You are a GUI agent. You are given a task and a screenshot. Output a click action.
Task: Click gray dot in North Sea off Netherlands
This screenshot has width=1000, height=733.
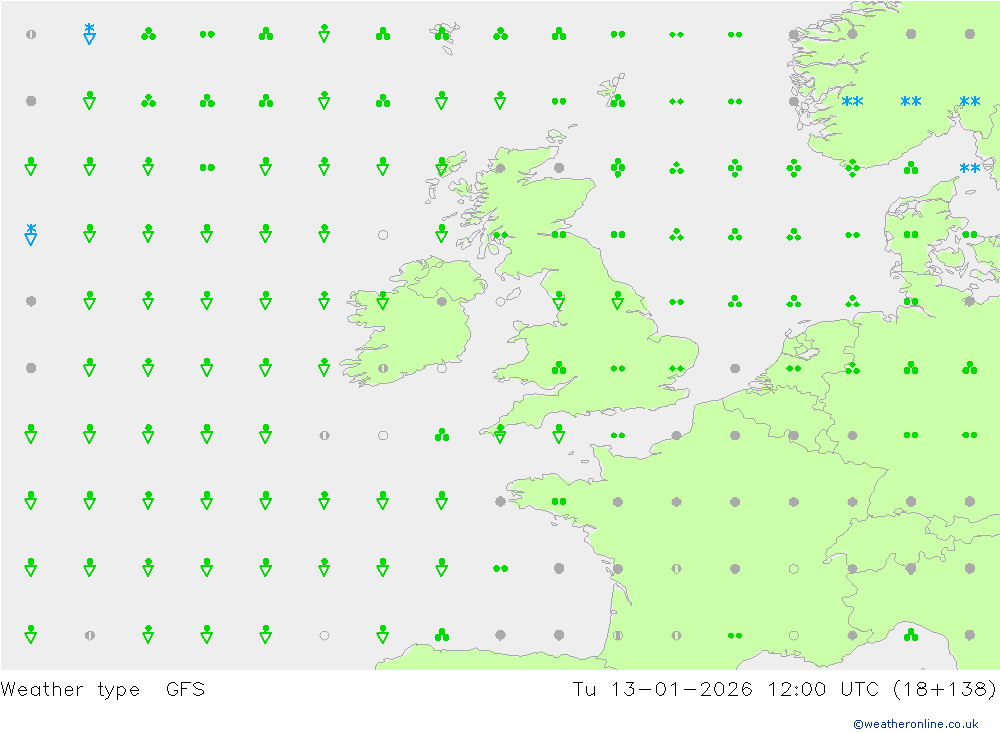pyautogui.click(x=735, y=368)
